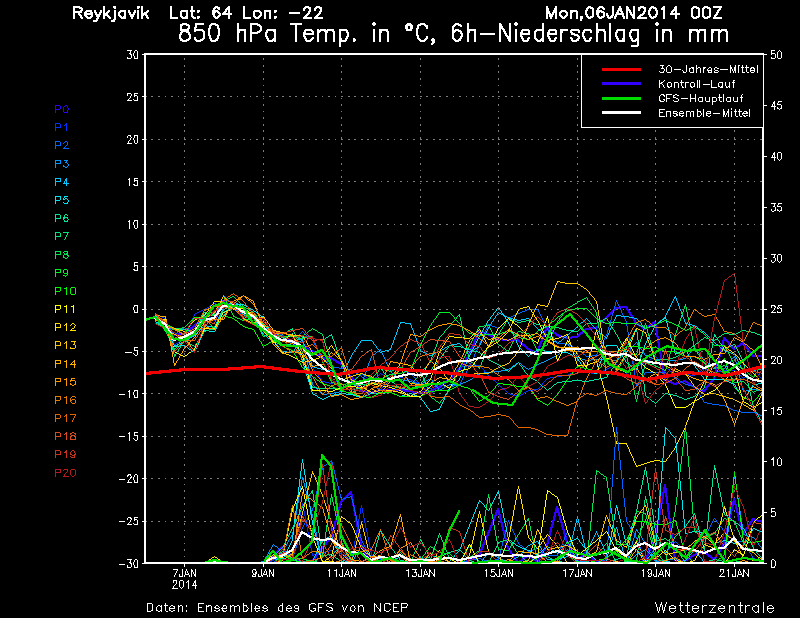
Task: Select the P13 yellow label
Action: [65, 345]
